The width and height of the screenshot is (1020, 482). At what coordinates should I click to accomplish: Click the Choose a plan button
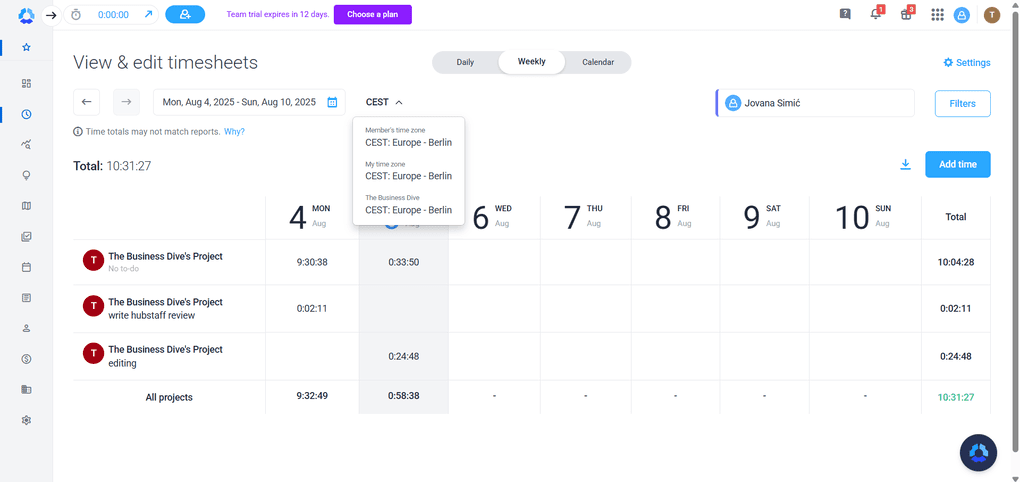point(373,14)
